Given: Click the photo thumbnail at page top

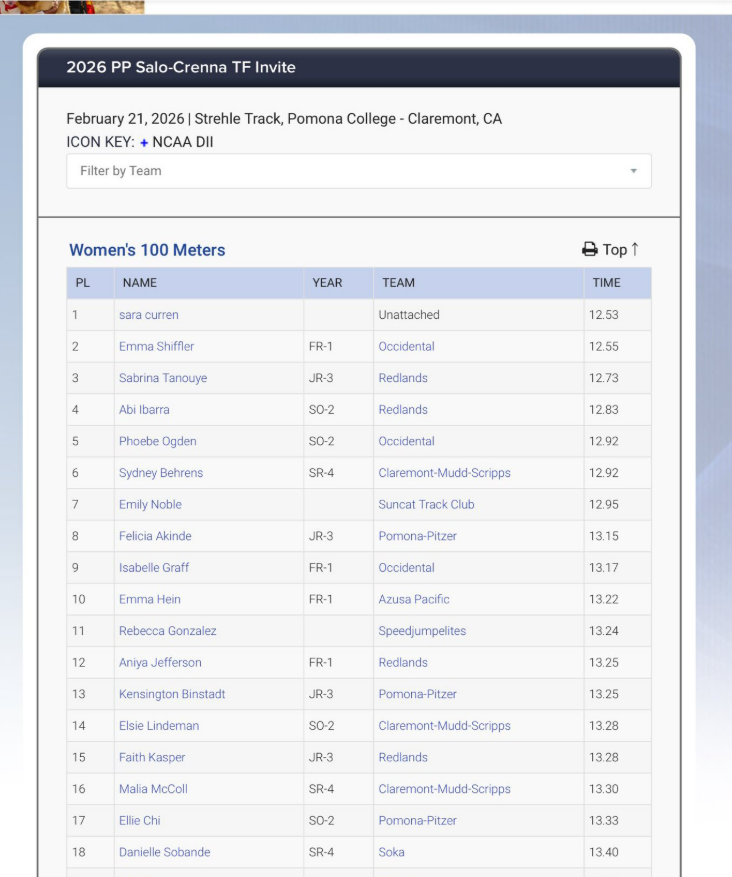Looking at the screenshot, I should (72, 6).
